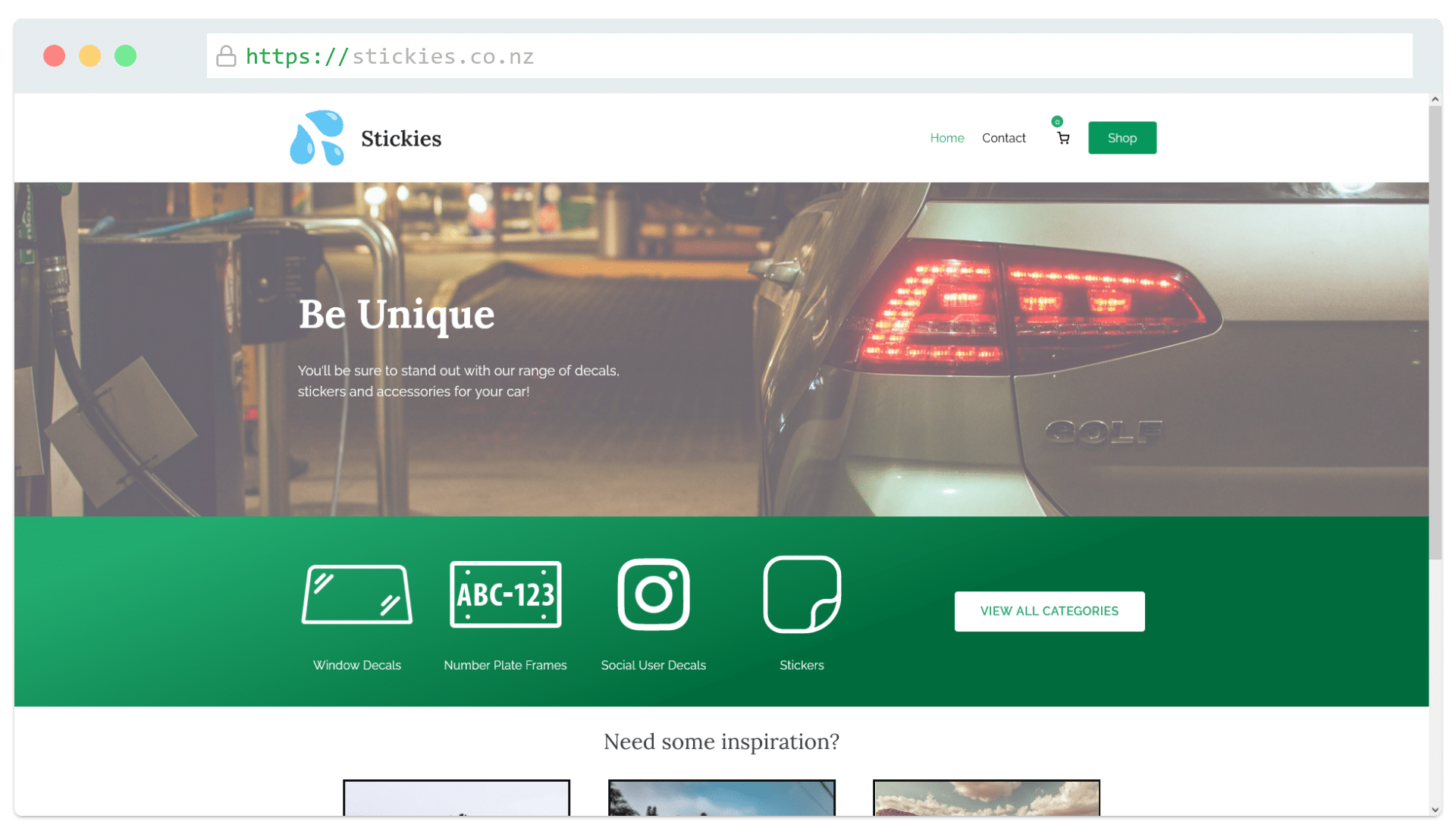Open the Number Plate Frames label
The width and height of the screenshot is (1456, 834).
click(505, 665)
